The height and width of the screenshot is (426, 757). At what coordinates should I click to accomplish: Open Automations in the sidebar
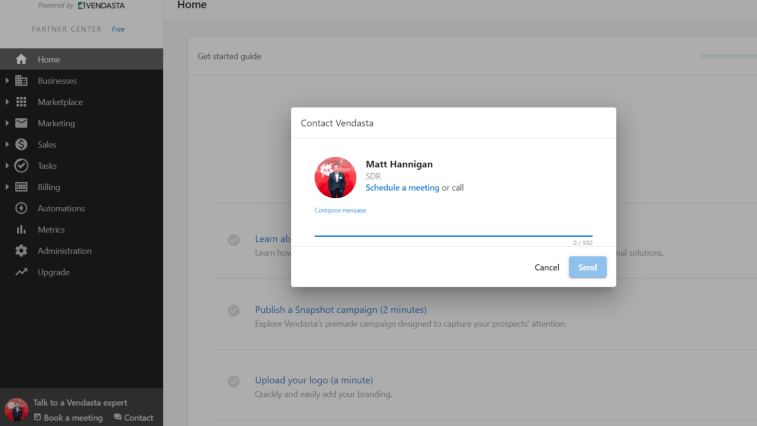point(81,208)
